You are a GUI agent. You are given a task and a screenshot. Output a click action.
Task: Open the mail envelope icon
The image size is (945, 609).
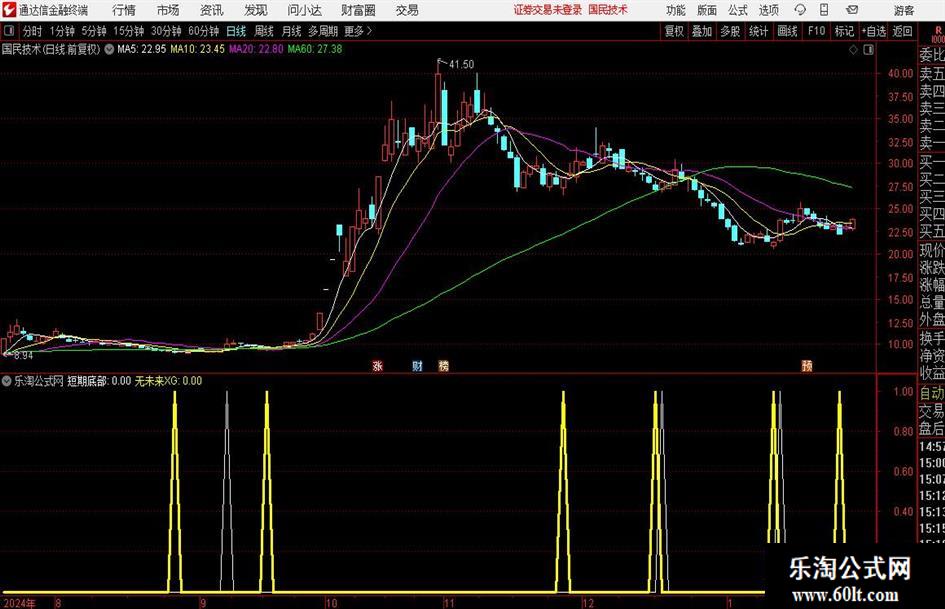[852, 10]
